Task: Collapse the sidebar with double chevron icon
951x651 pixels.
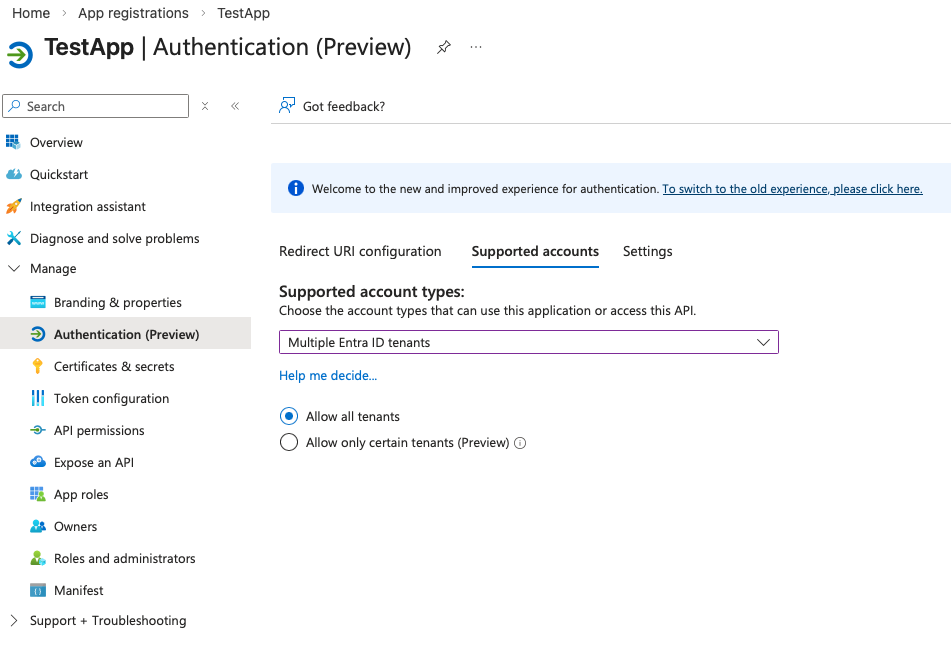Action: point(235,106)
